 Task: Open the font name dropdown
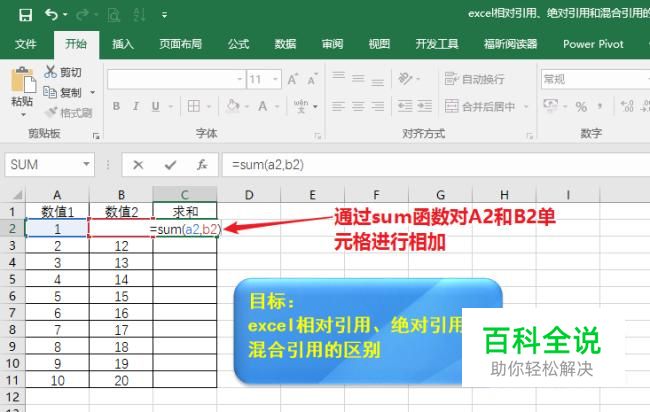point(240,79)
